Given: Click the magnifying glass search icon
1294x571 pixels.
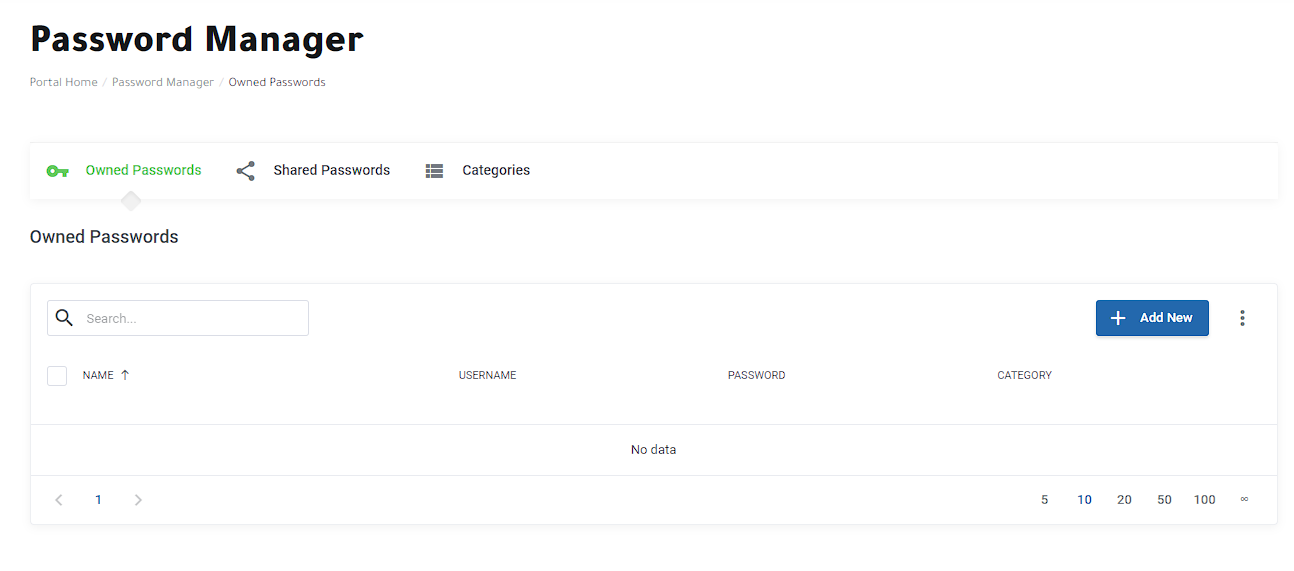Looking at the screenshot, I should pos(64,318).
